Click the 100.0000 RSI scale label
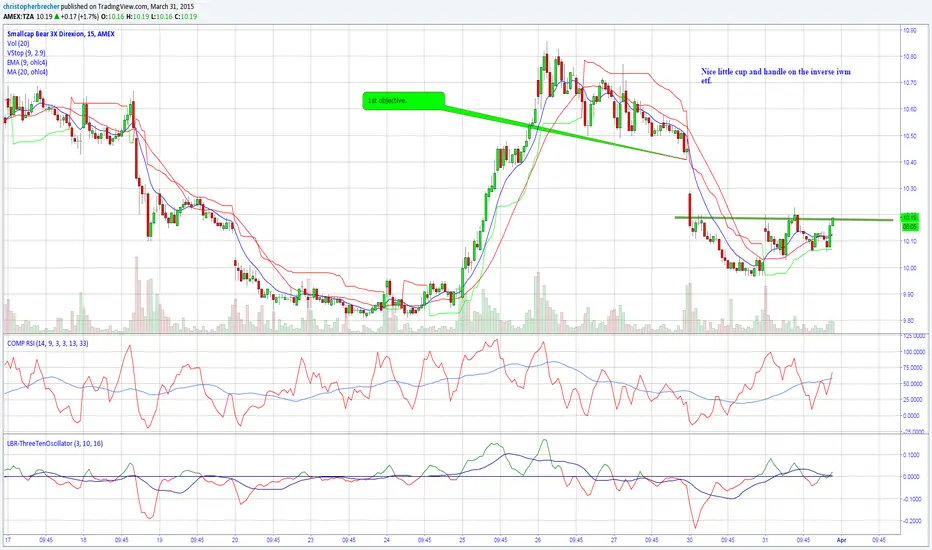The height and width of the screenshot is (550, 932). [914, 352]
